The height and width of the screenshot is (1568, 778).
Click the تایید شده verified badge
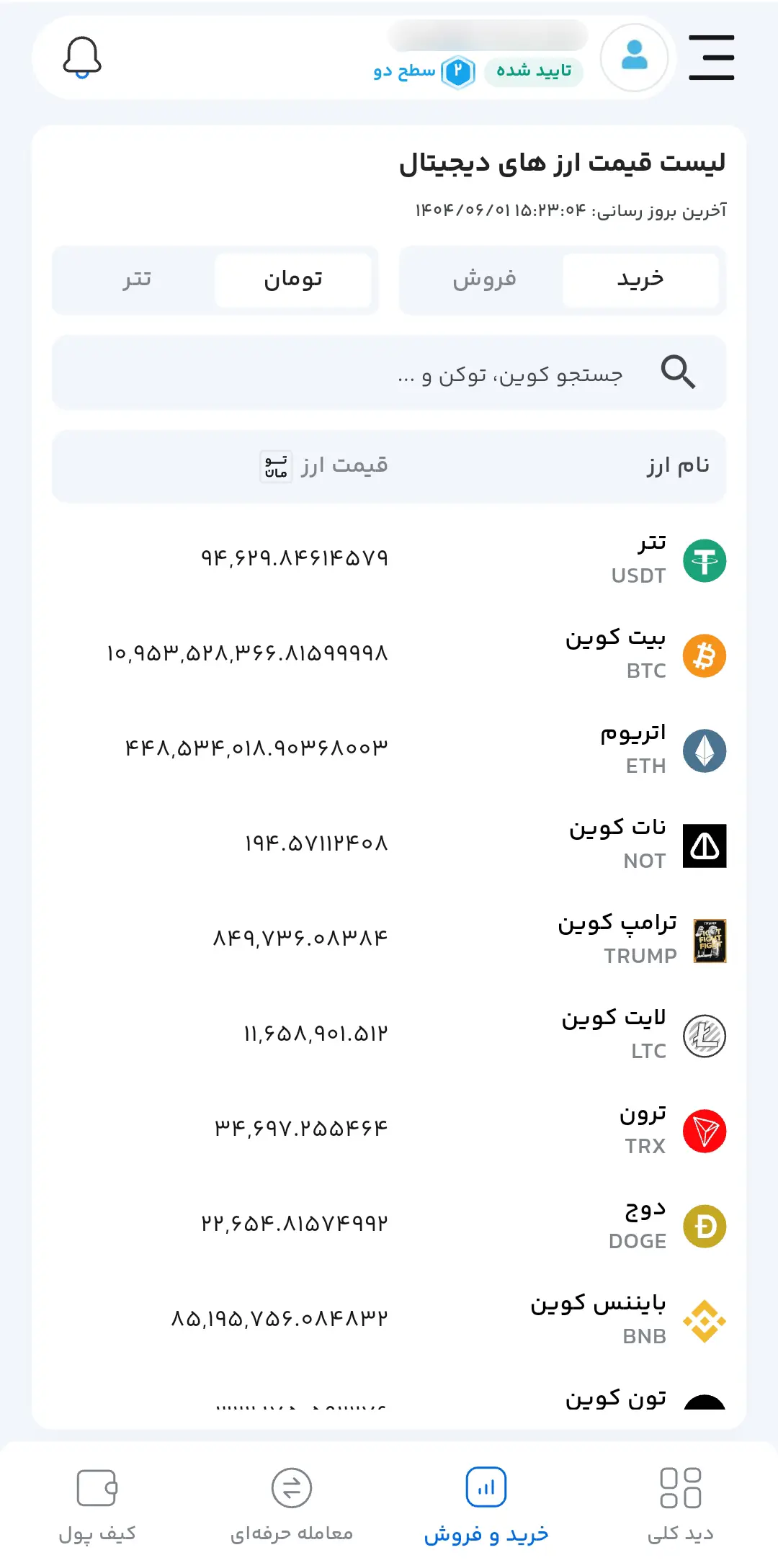click(x=534, y=71)
